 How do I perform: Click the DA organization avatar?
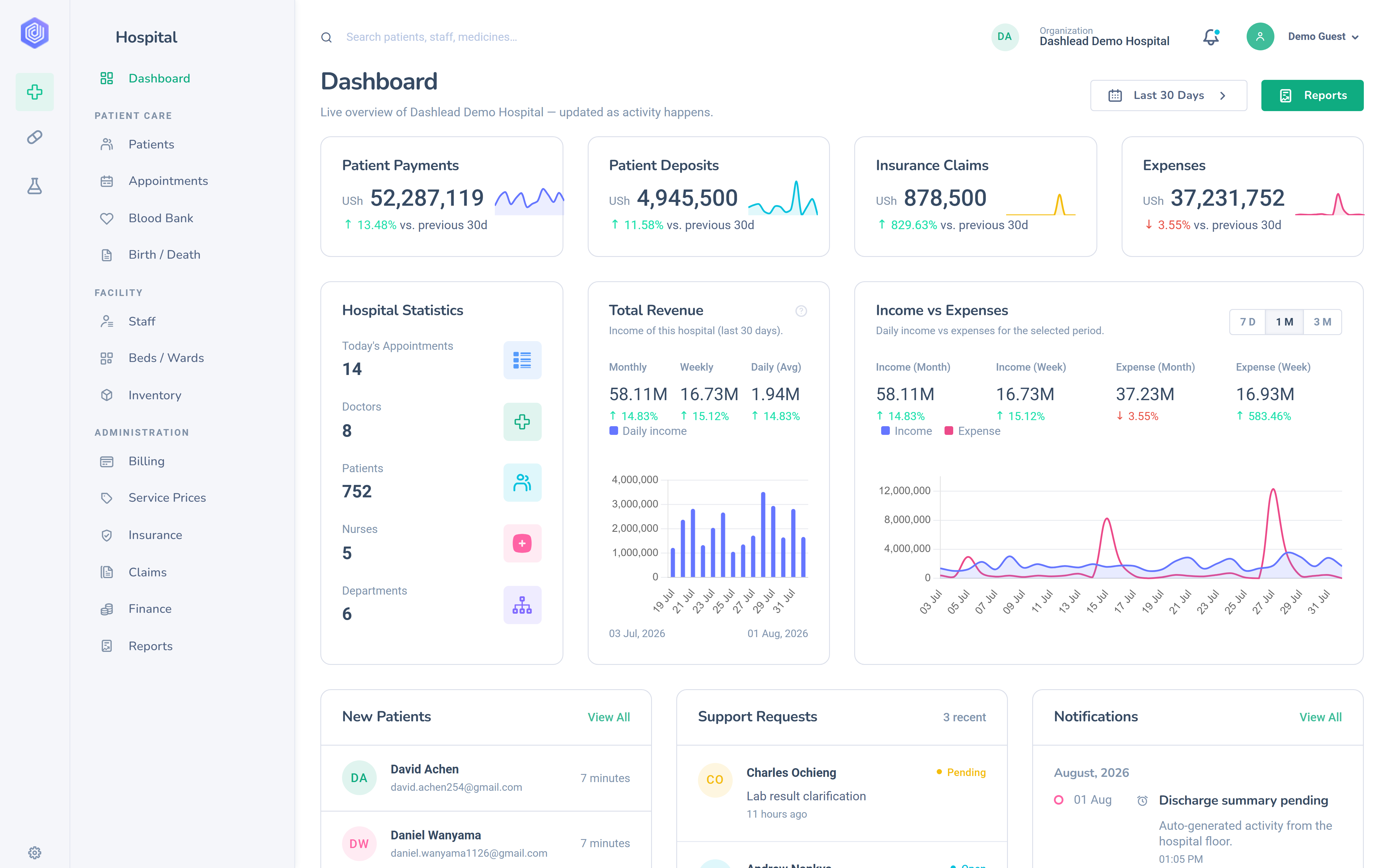click(x=1004, y=37)
